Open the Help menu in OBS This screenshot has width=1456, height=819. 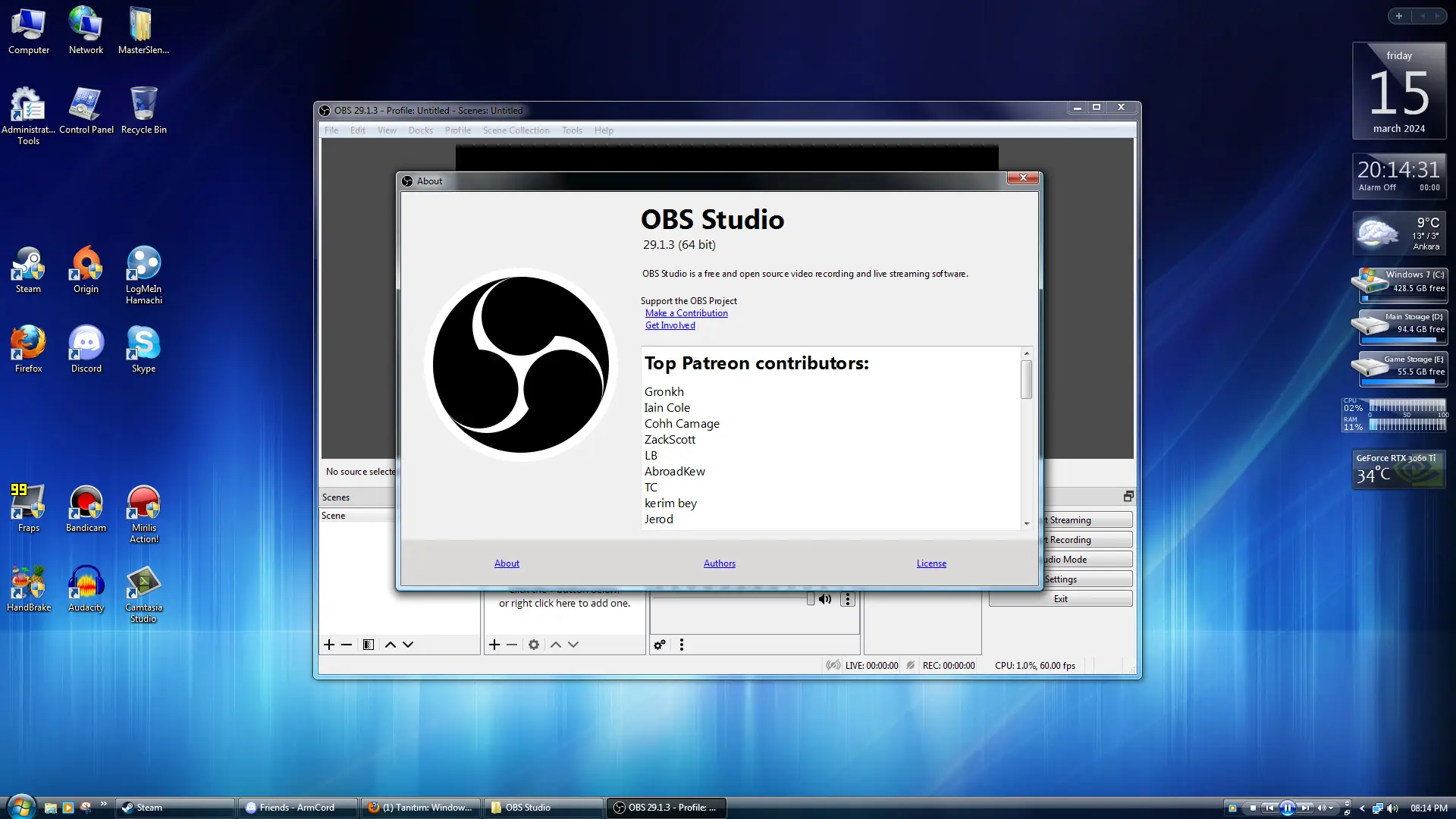tap(604, 130)
